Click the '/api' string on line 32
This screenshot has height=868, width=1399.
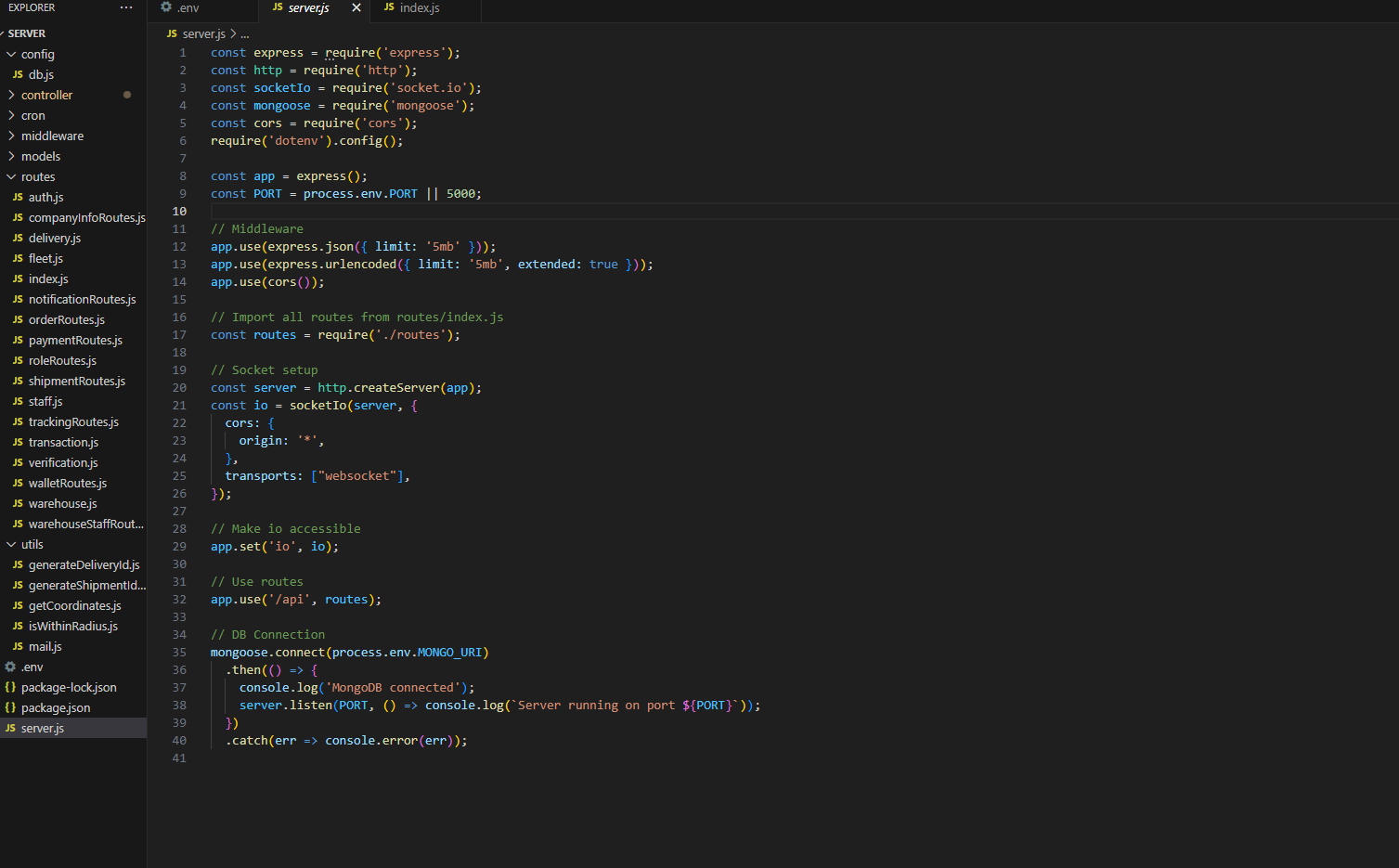pos(290,599)
